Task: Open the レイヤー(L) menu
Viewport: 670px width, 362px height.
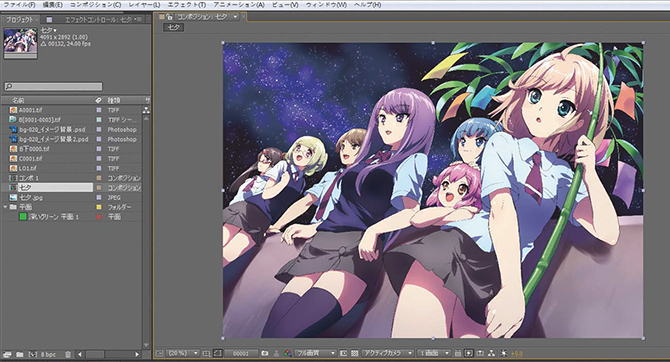Action: click(x=144, y=5)
